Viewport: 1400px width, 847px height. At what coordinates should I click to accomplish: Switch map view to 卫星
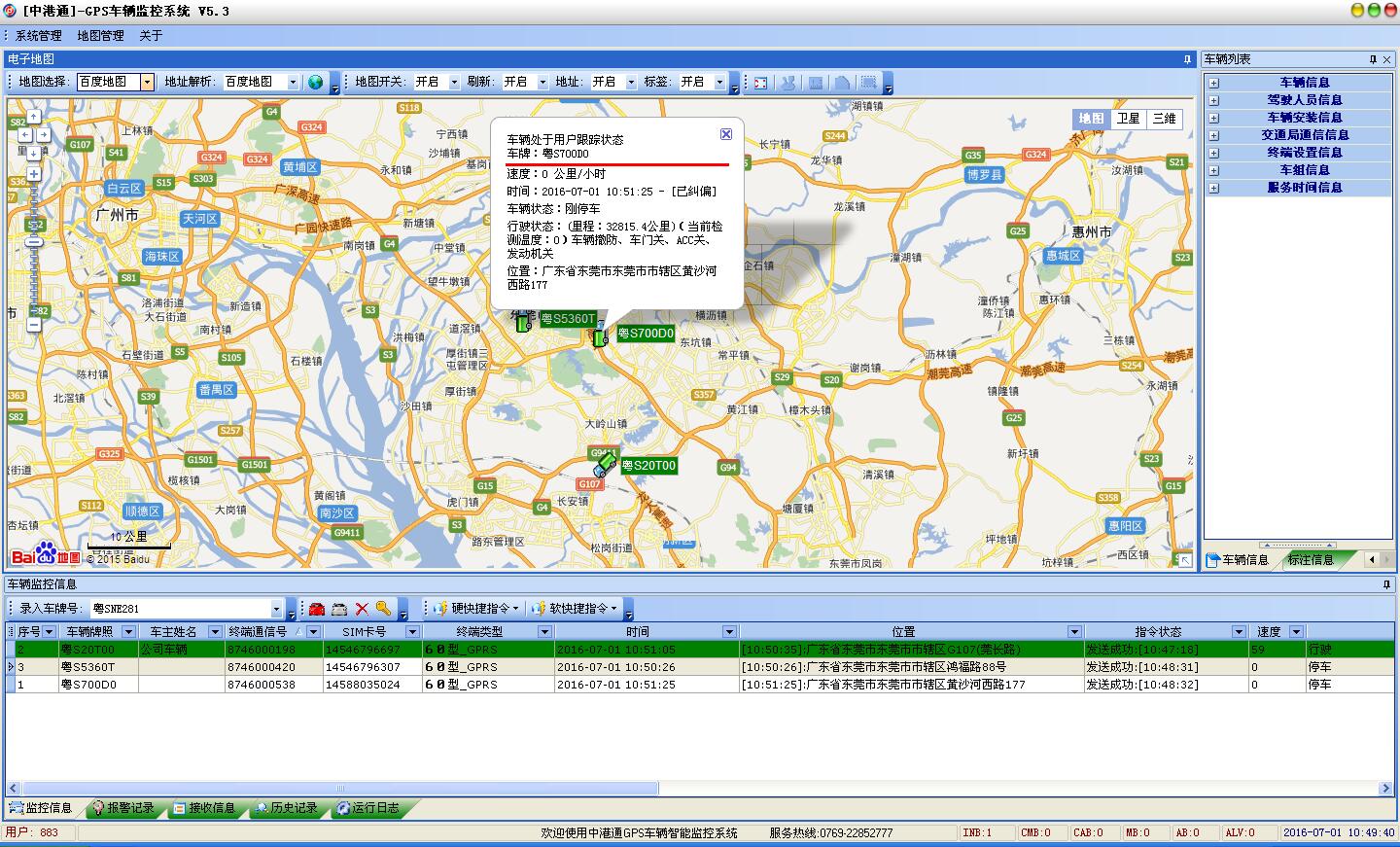coord(1128,119)
